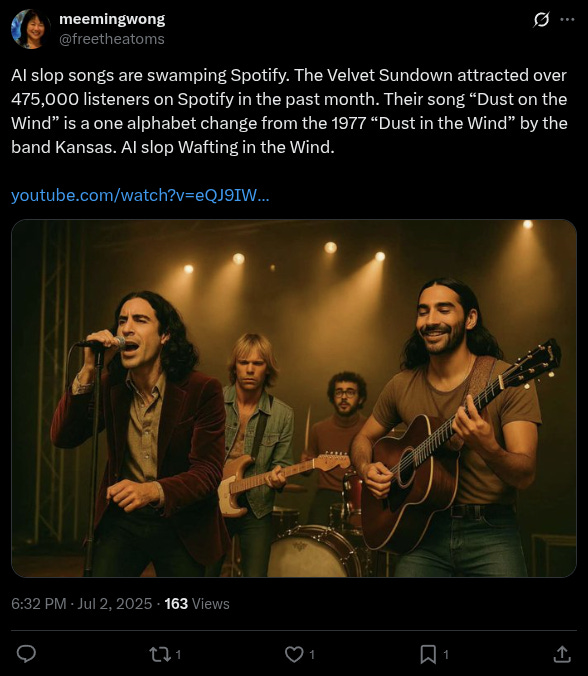Click the singer holding the microphone in photo
The image size is (588, 676).
(142, 433)
